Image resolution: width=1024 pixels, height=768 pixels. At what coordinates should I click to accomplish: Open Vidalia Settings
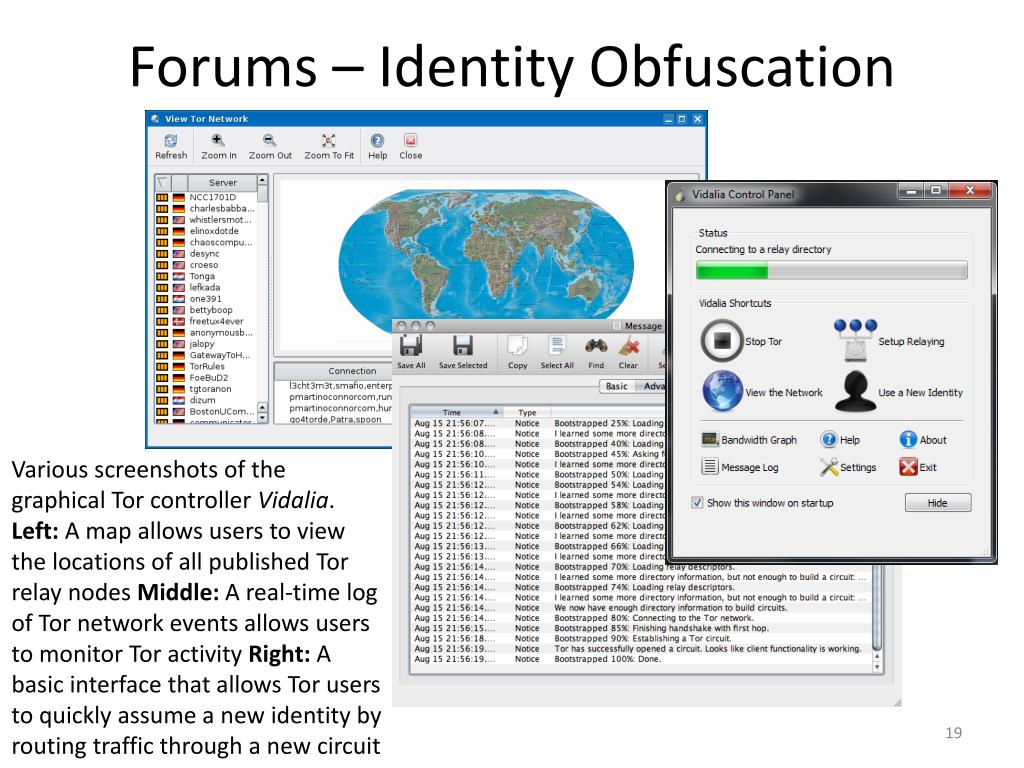coord(848,467)
